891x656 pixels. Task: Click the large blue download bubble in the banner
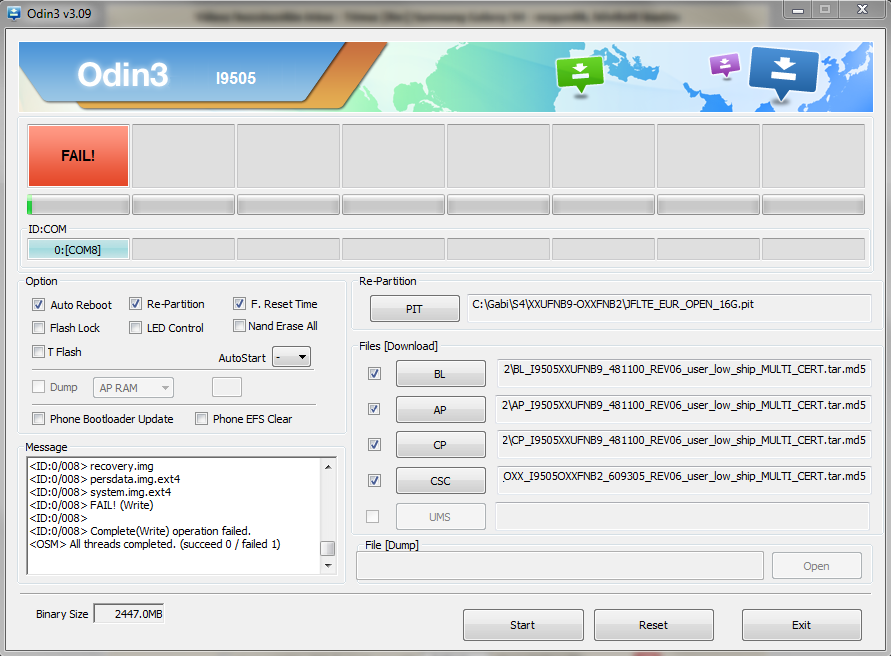784,73
